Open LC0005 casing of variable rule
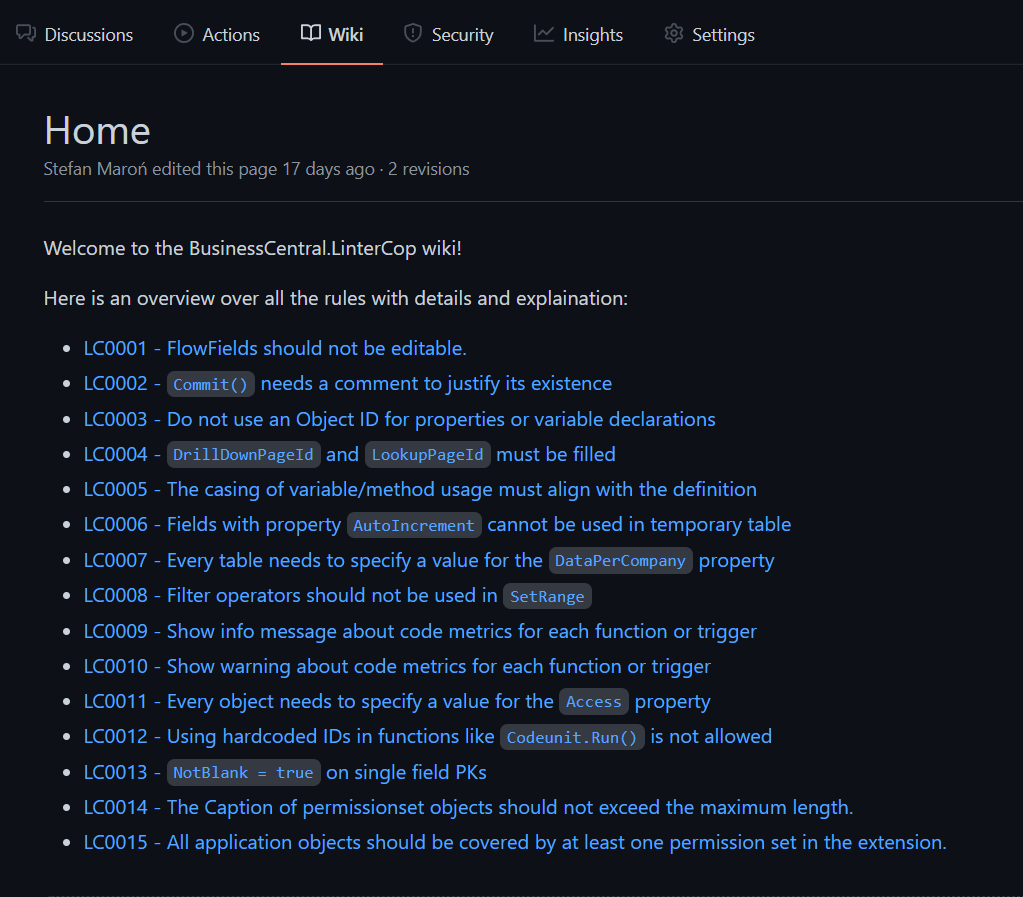The image size is (1023, 897). coord(420,490)
